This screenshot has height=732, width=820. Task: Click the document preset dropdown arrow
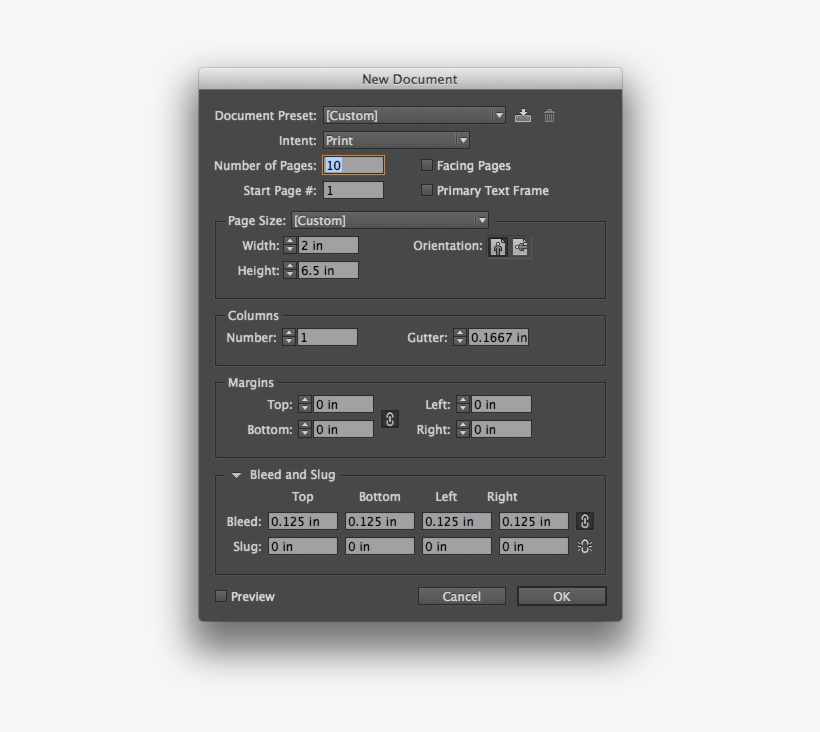point(500,115)
